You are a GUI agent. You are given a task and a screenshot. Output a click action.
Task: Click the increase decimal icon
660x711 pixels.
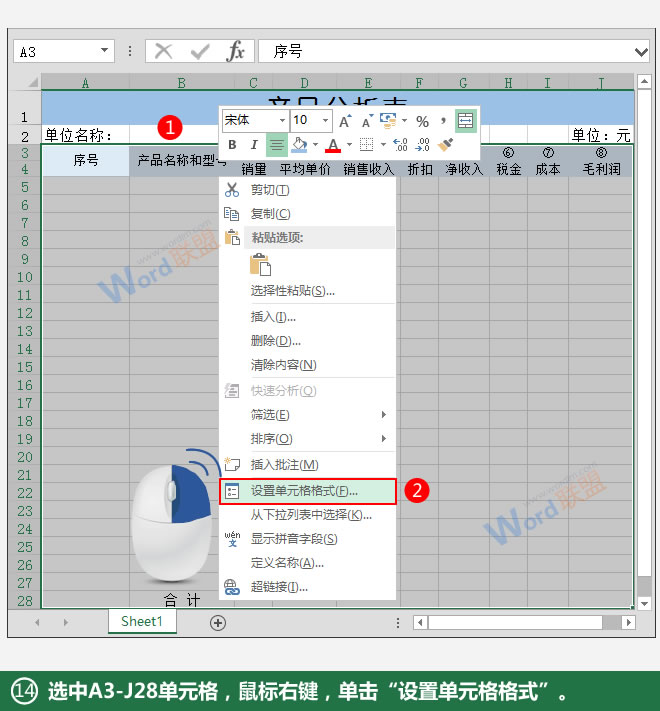click(400, 145)
